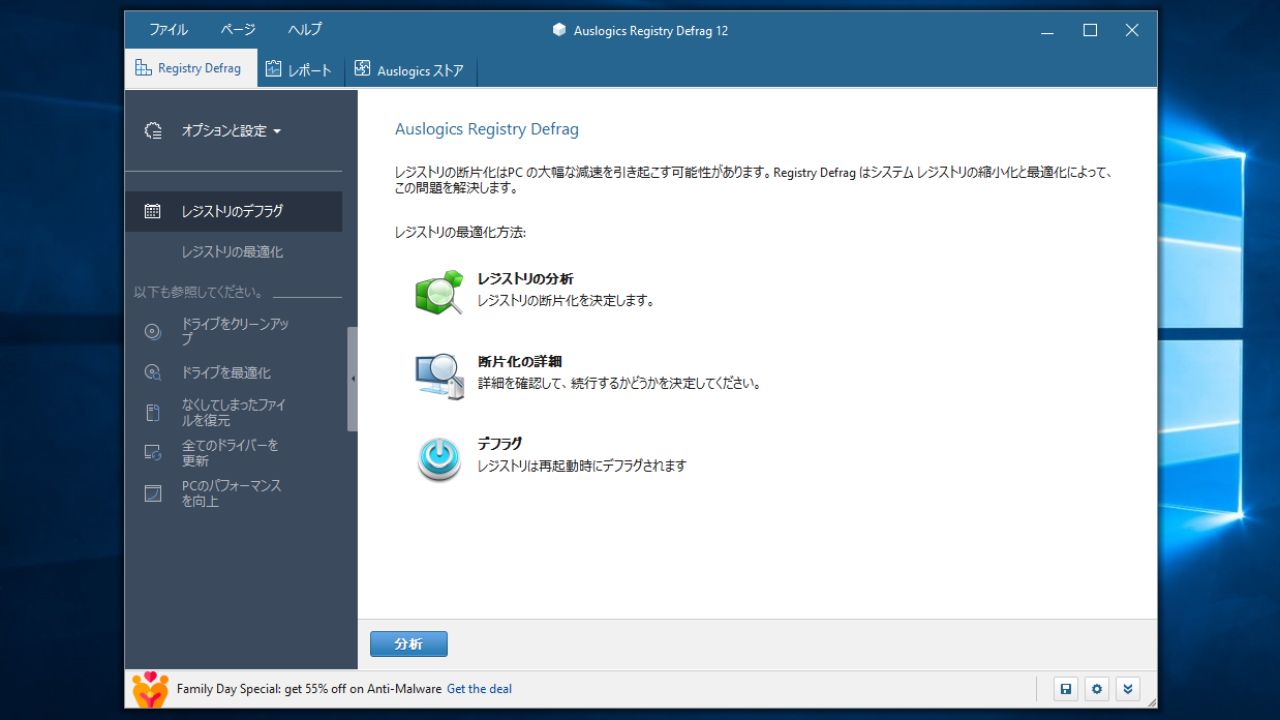Image resolution: width=1280 pixels, height=720 pixels.
Task: Click the Family Day hearts promo icon
Action: click(151, 689)
